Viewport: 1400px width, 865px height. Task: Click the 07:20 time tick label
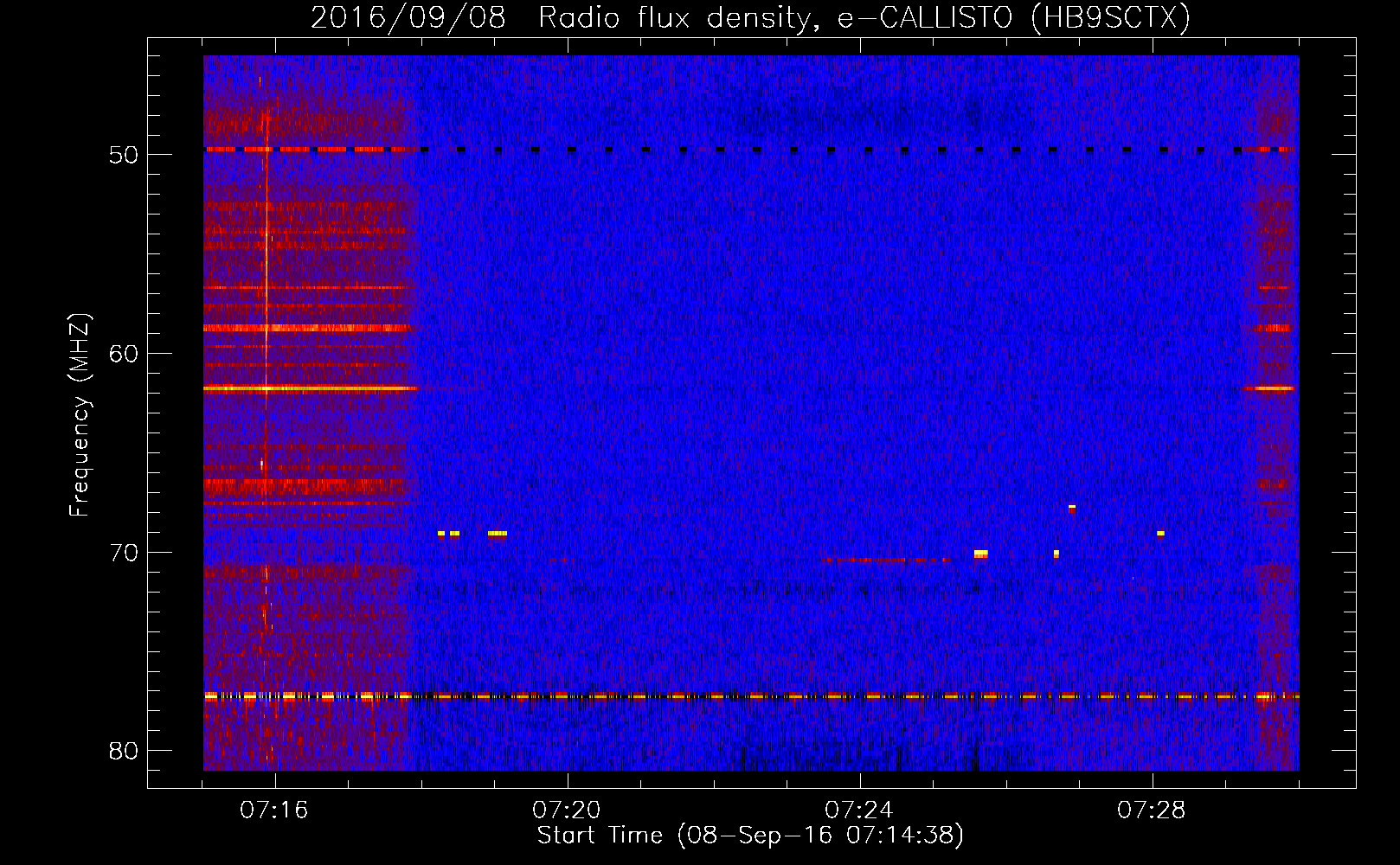coord(567,811)
